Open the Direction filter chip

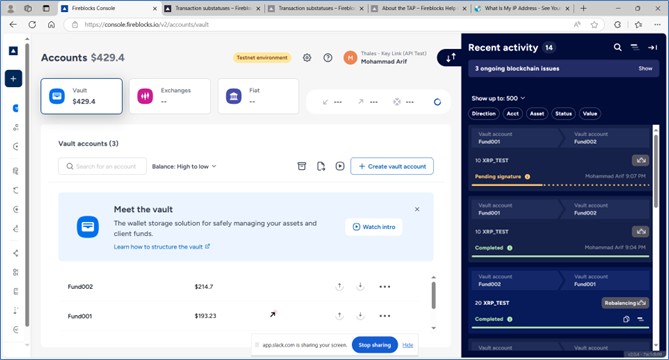(484, 113)
